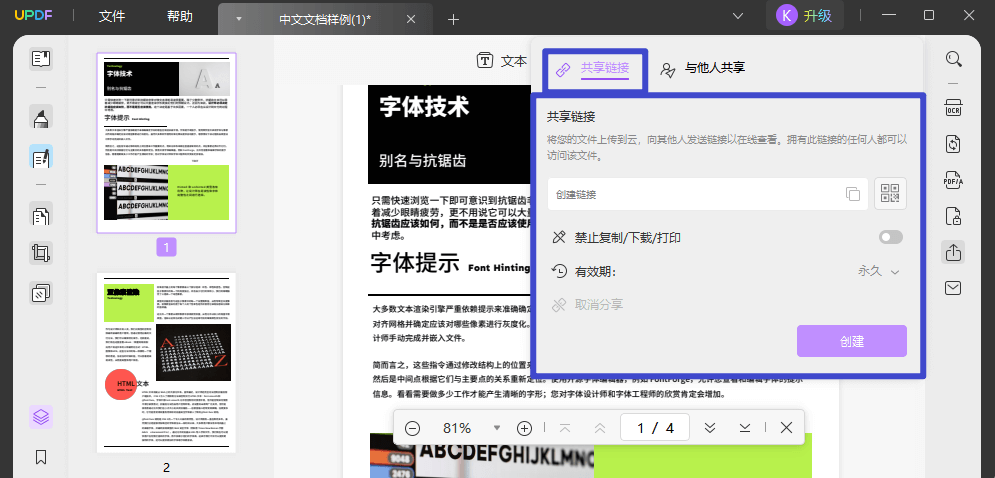Image resolution: width=995 pixels, height=478 pixels.
Task: Copy the created link icon
Action: point(853,194)
